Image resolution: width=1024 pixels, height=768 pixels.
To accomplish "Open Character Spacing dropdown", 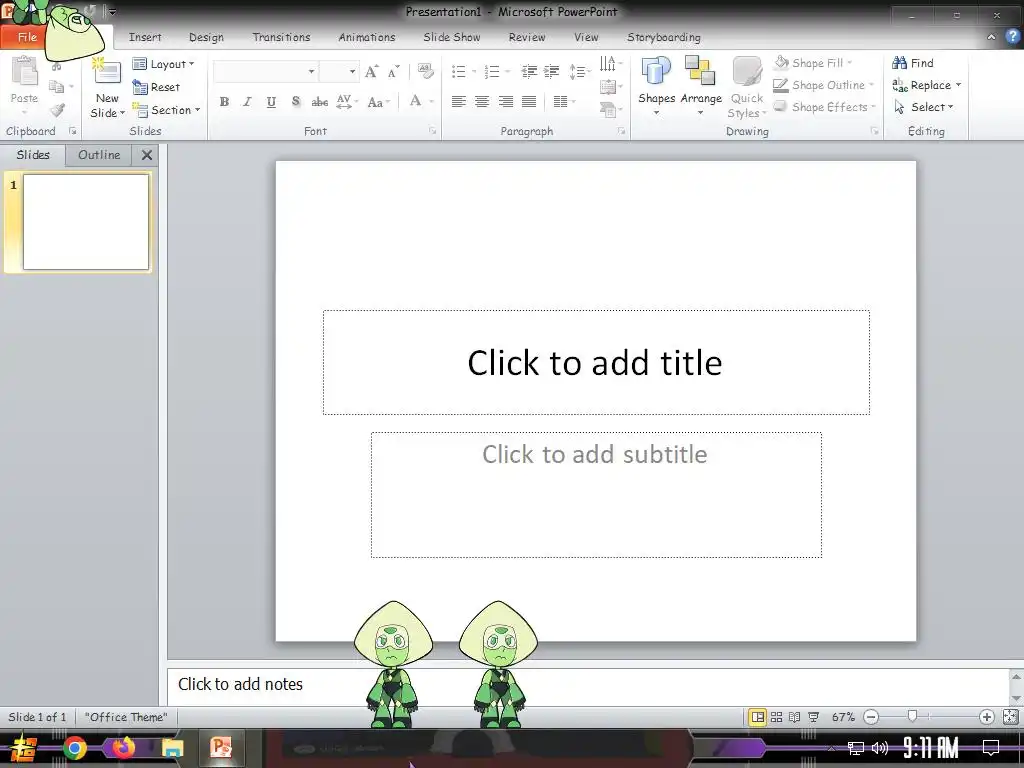I will click(x=347, y=101).
